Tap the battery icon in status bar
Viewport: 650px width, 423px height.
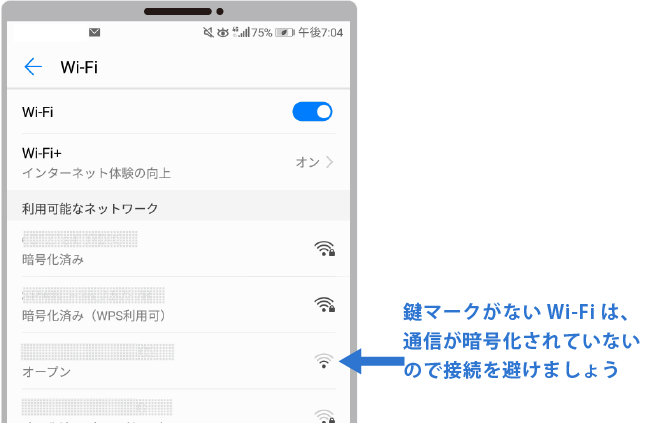(x=286, y=32)
